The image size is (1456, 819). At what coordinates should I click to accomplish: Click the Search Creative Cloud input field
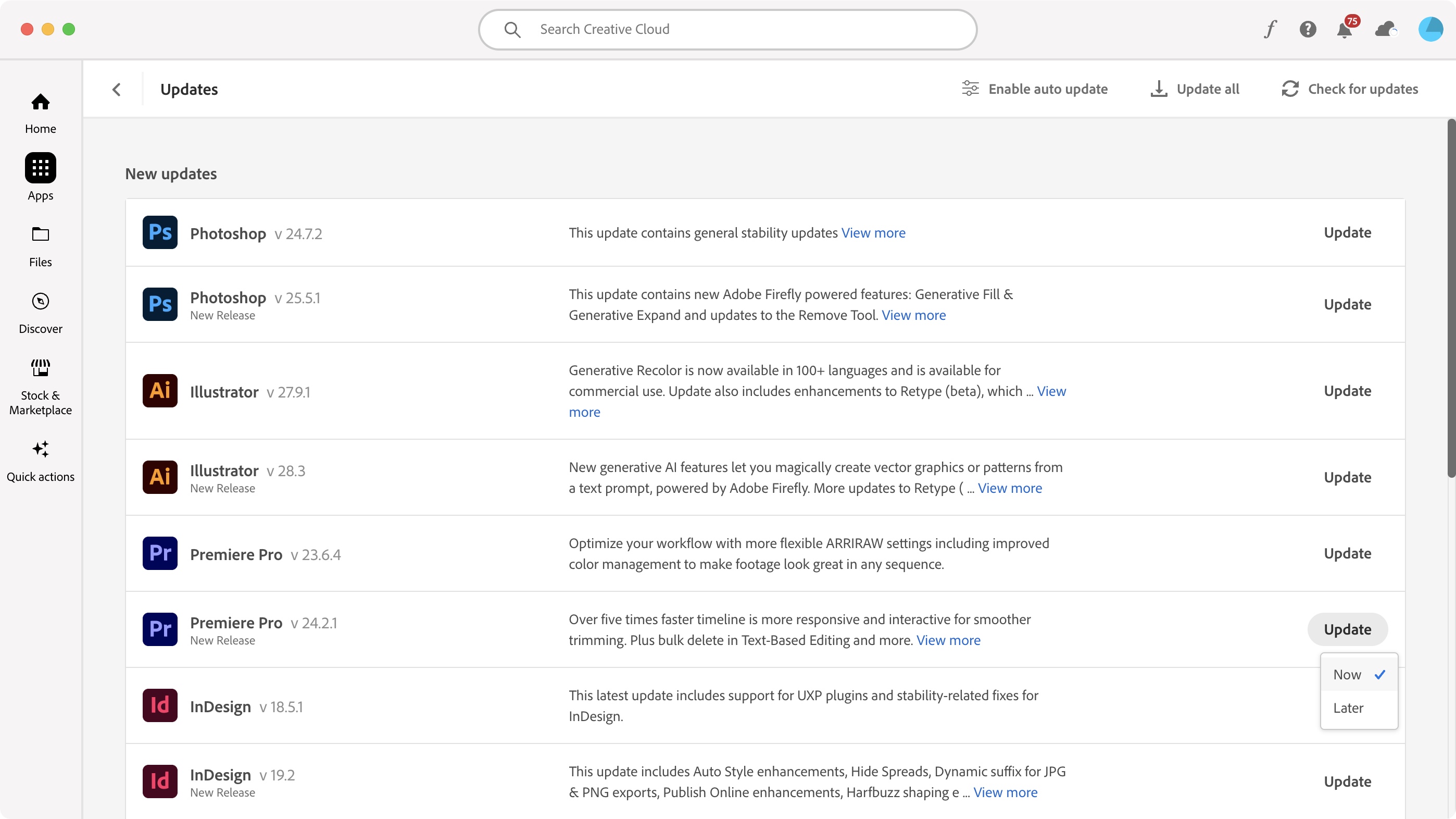point(728,29)
